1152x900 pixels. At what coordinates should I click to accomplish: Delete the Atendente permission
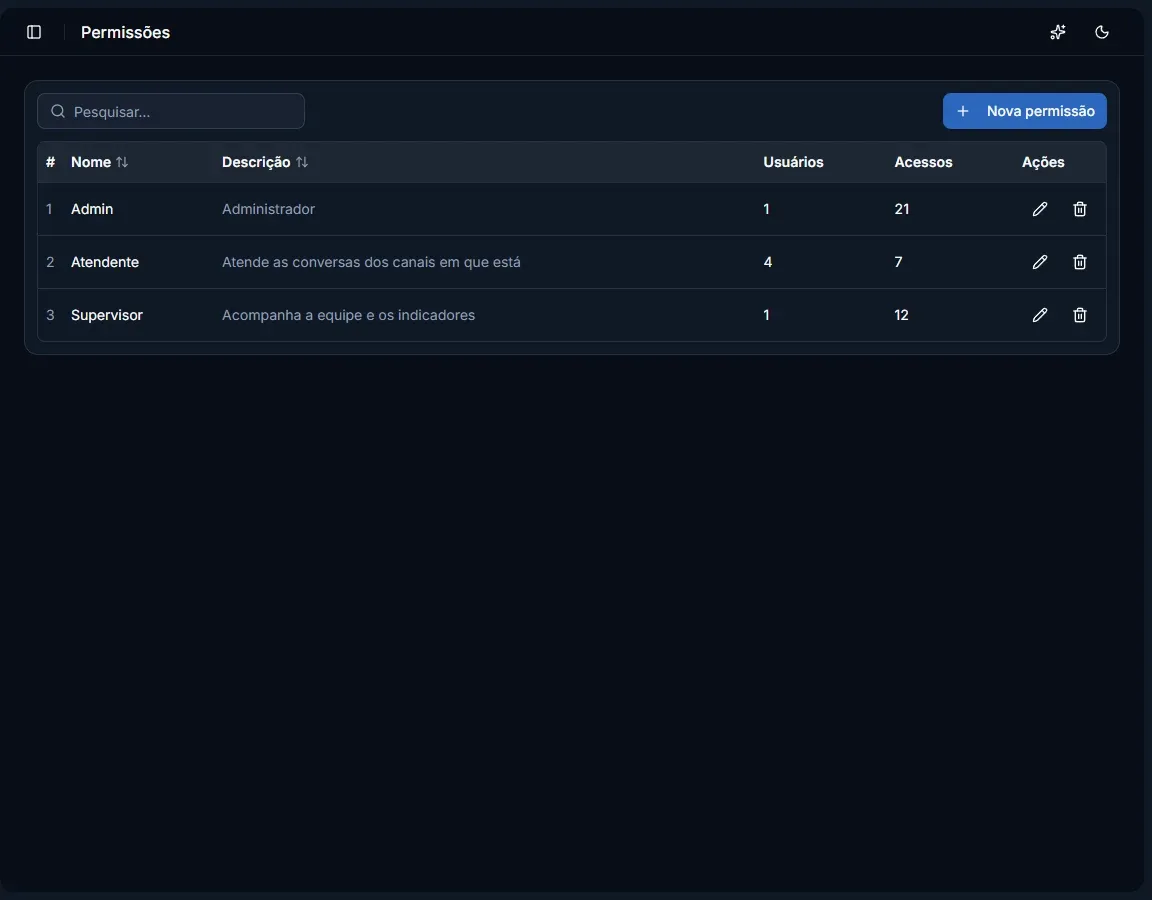1079,262
